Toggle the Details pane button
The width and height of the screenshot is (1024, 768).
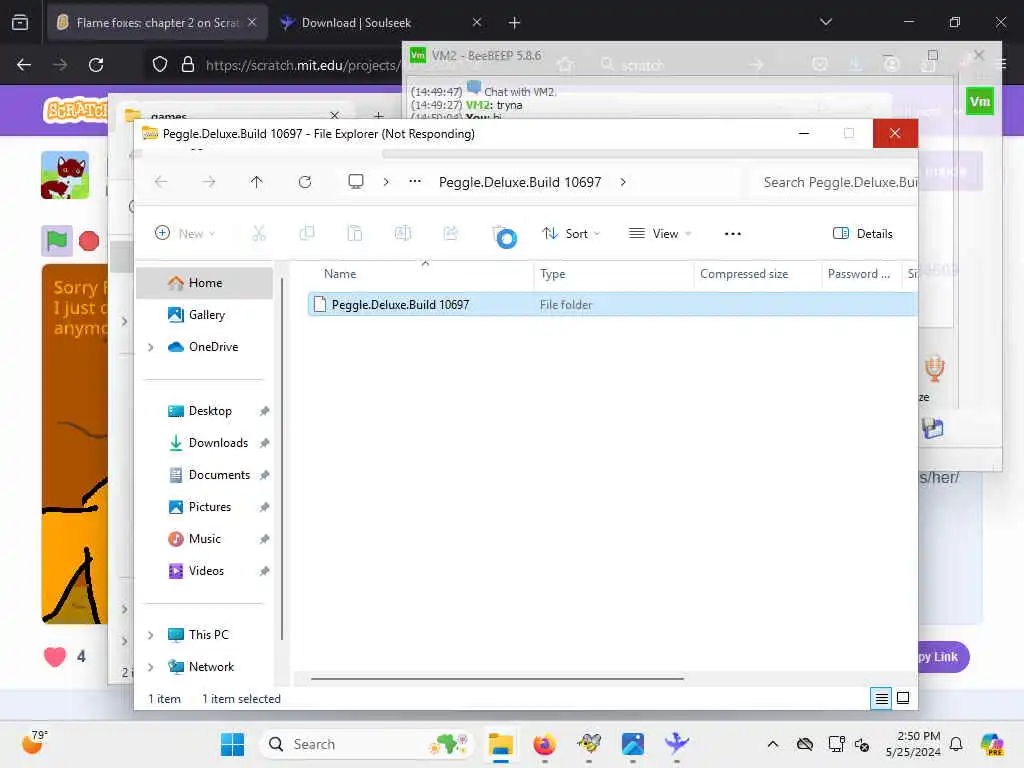862,233
